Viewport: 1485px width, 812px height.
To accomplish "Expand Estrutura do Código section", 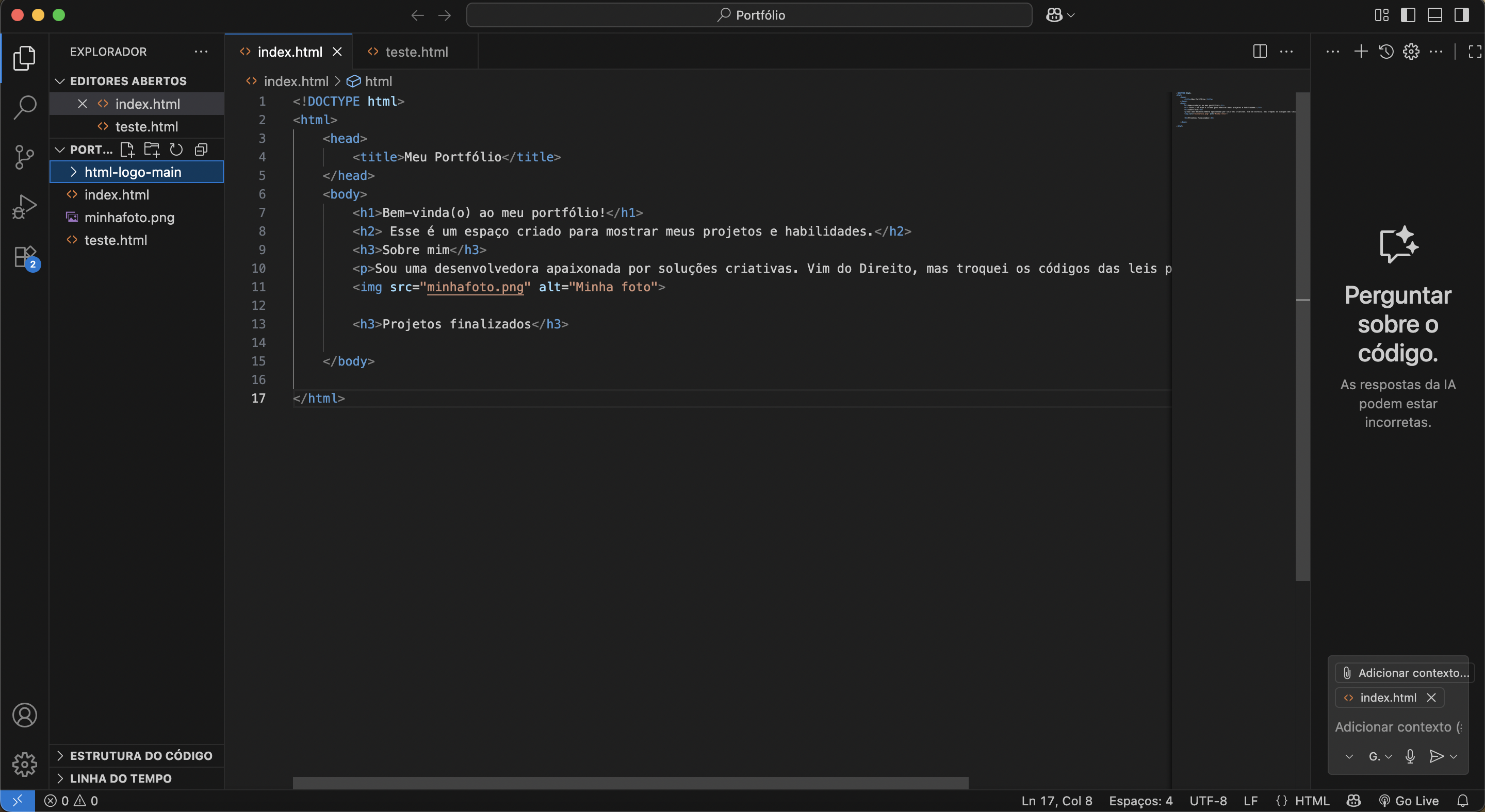I will (x=137, y=755).
